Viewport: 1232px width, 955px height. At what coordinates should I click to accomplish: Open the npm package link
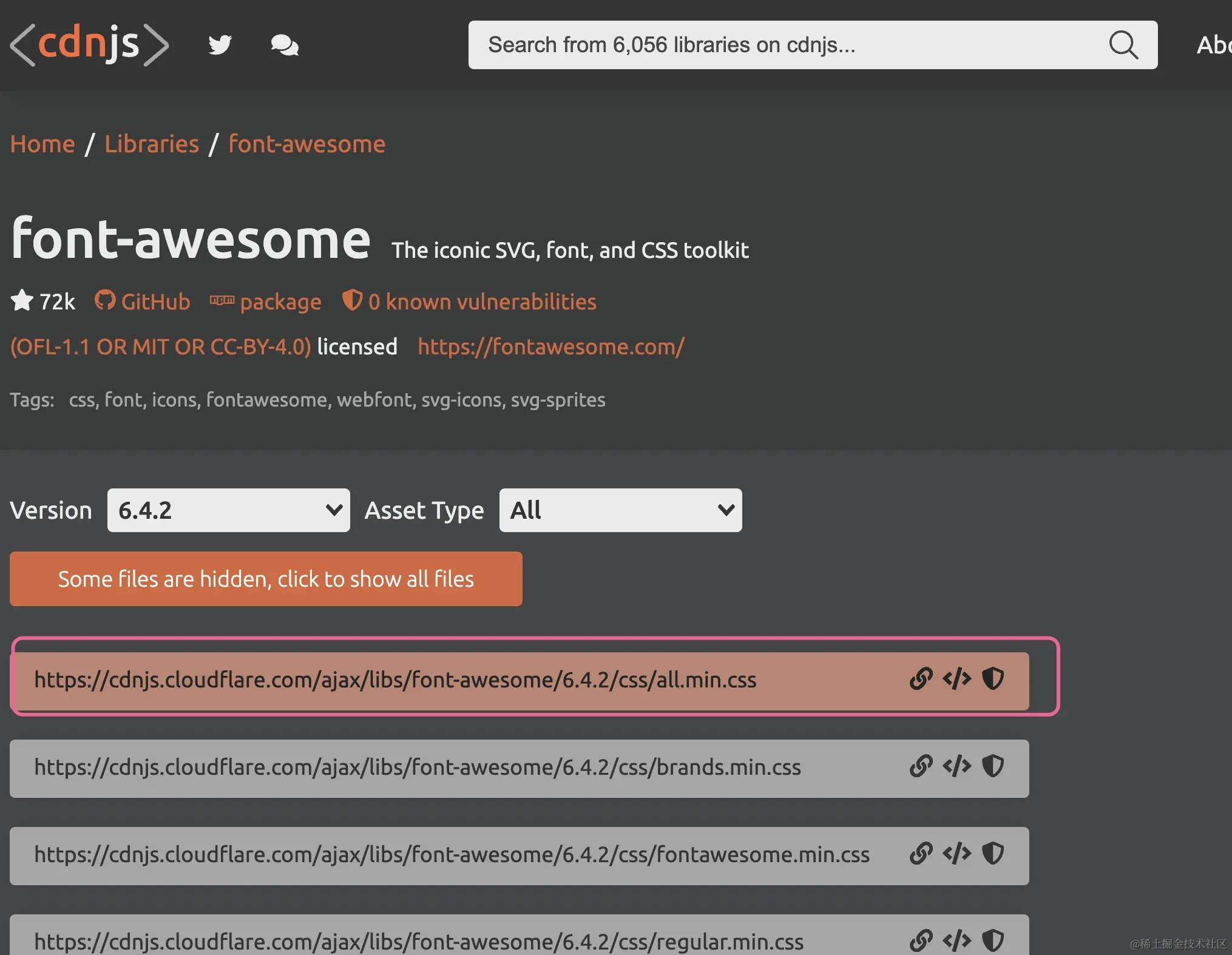point(266,302)
